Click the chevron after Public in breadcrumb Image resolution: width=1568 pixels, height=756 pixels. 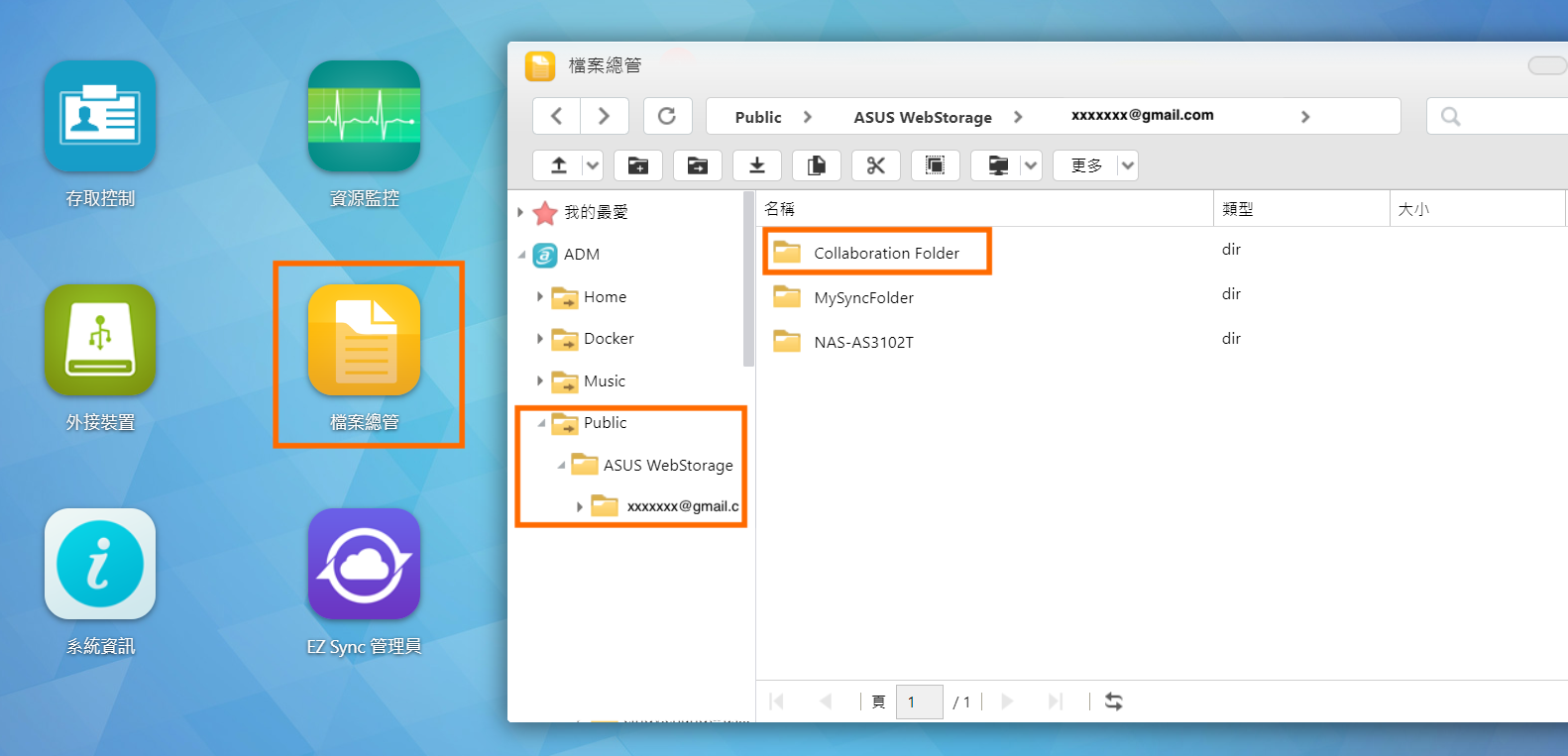(x=808, y=117)
